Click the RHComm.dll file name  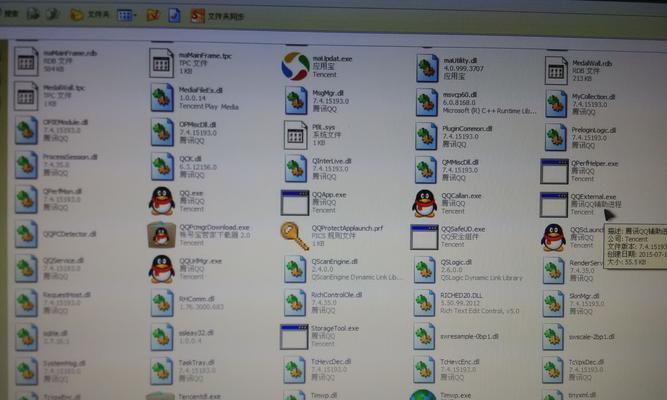tap(197, 299)
